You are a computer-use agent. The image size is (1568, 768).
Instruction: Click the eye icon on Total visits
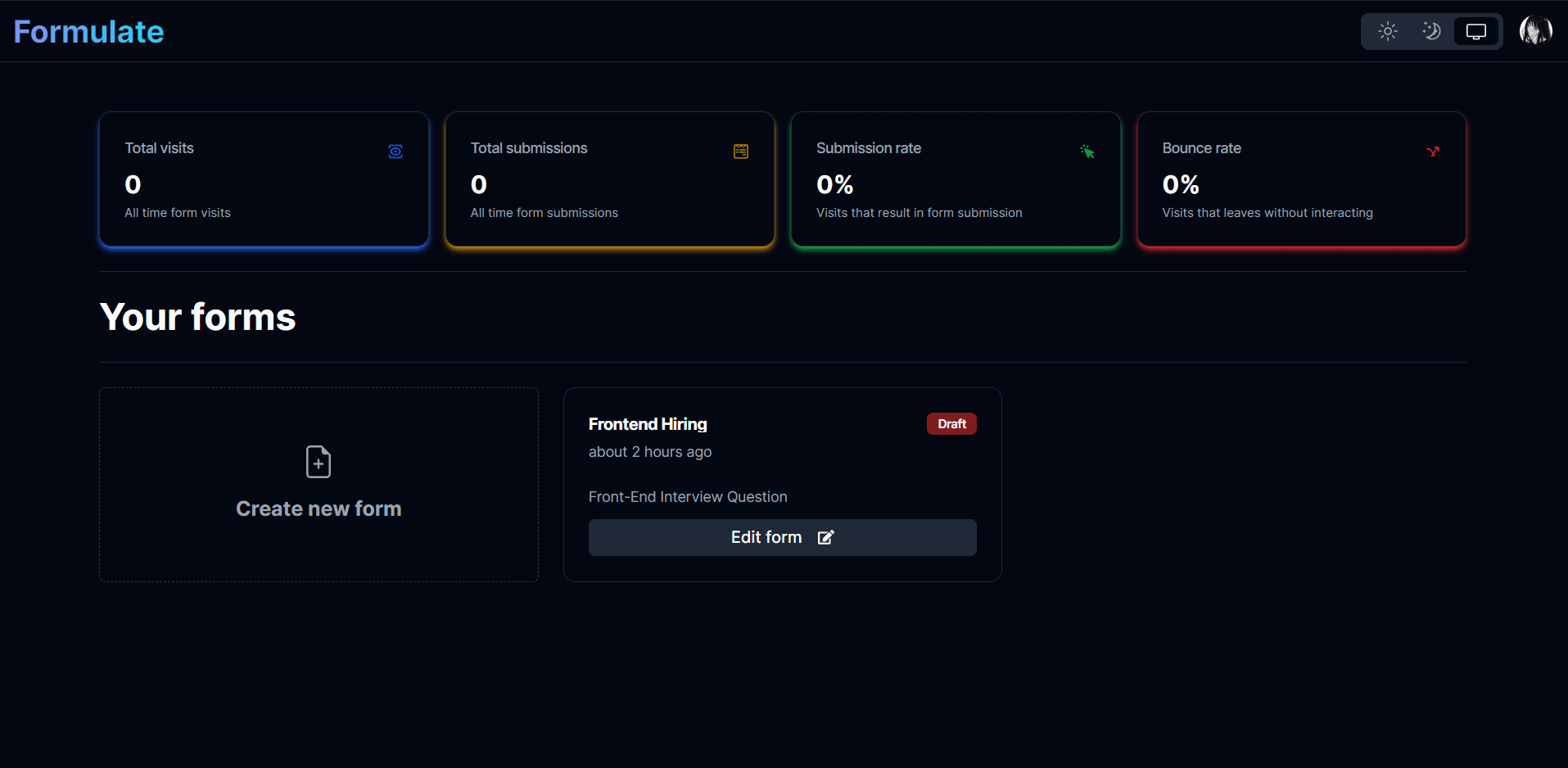pos(395,151)
